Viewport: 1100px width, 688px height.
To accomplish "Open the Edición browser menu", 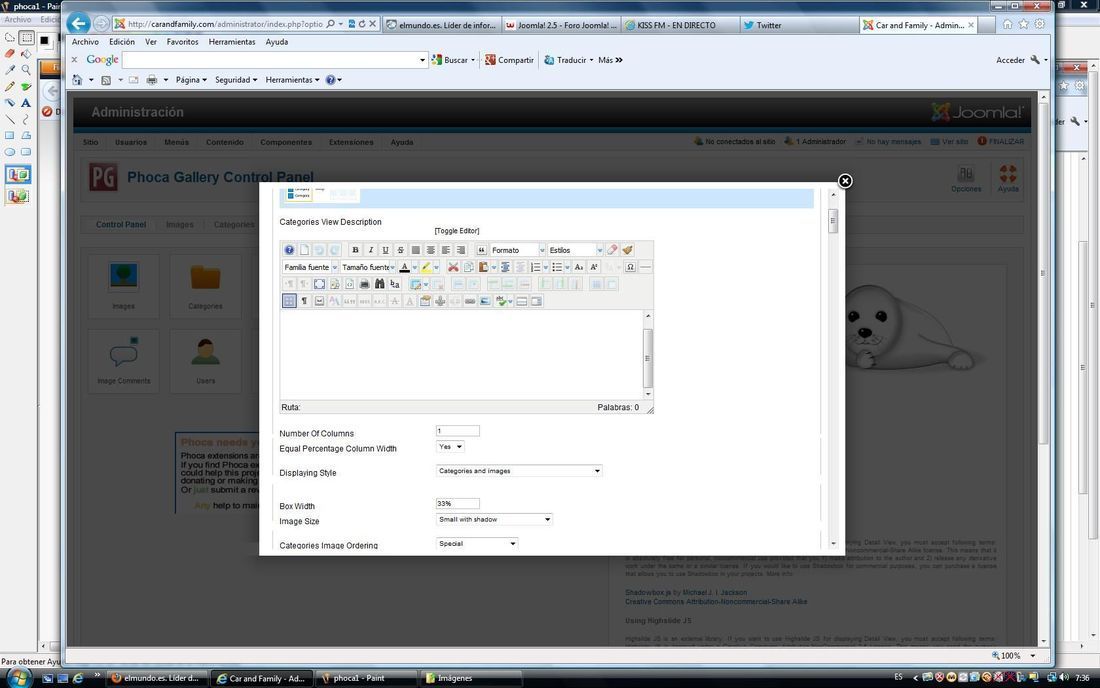I will tap(121, 42).
